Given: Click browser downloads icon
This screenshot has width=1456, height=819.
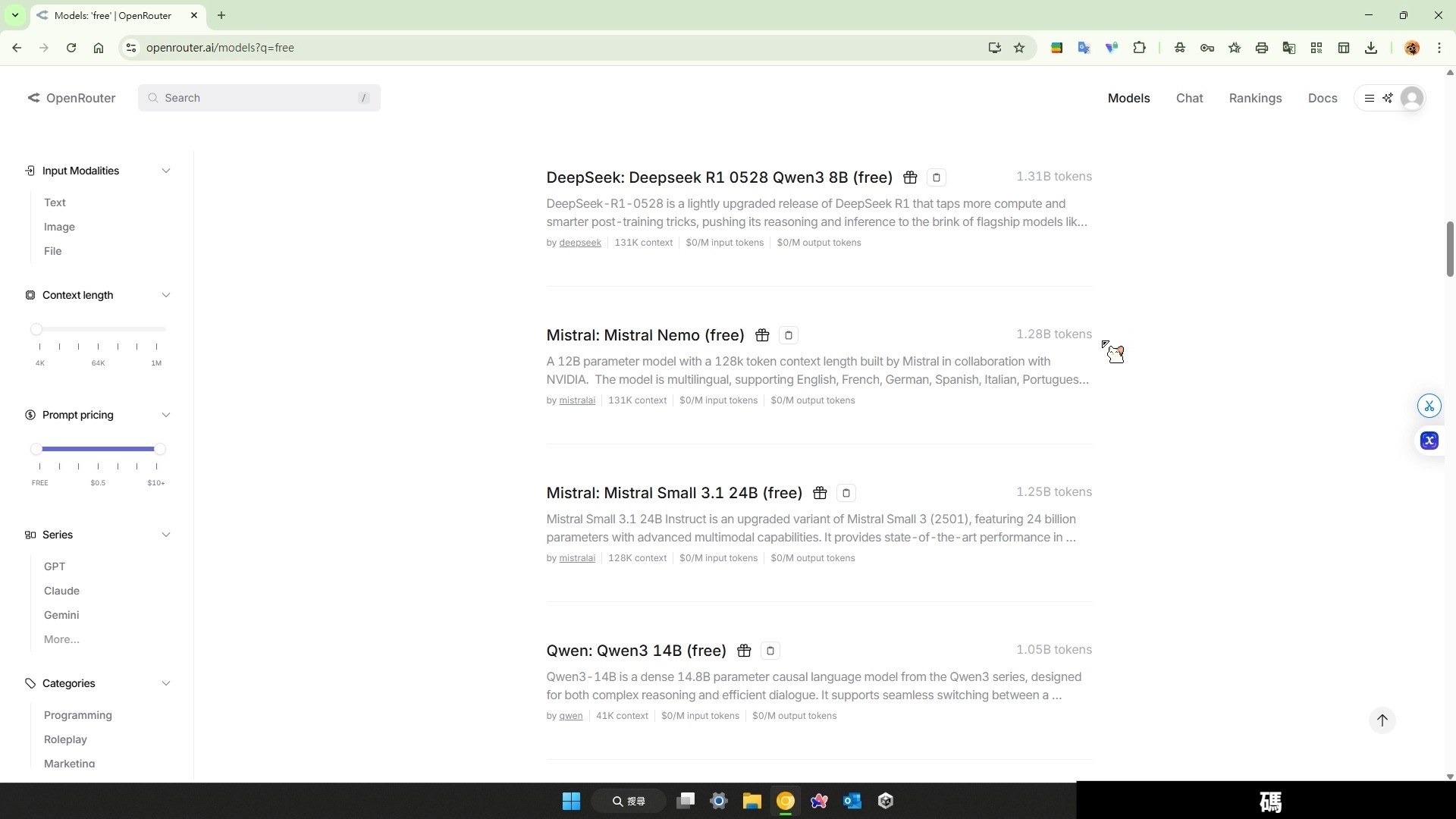Looking at the screenshot, I should click(1370, 48).
